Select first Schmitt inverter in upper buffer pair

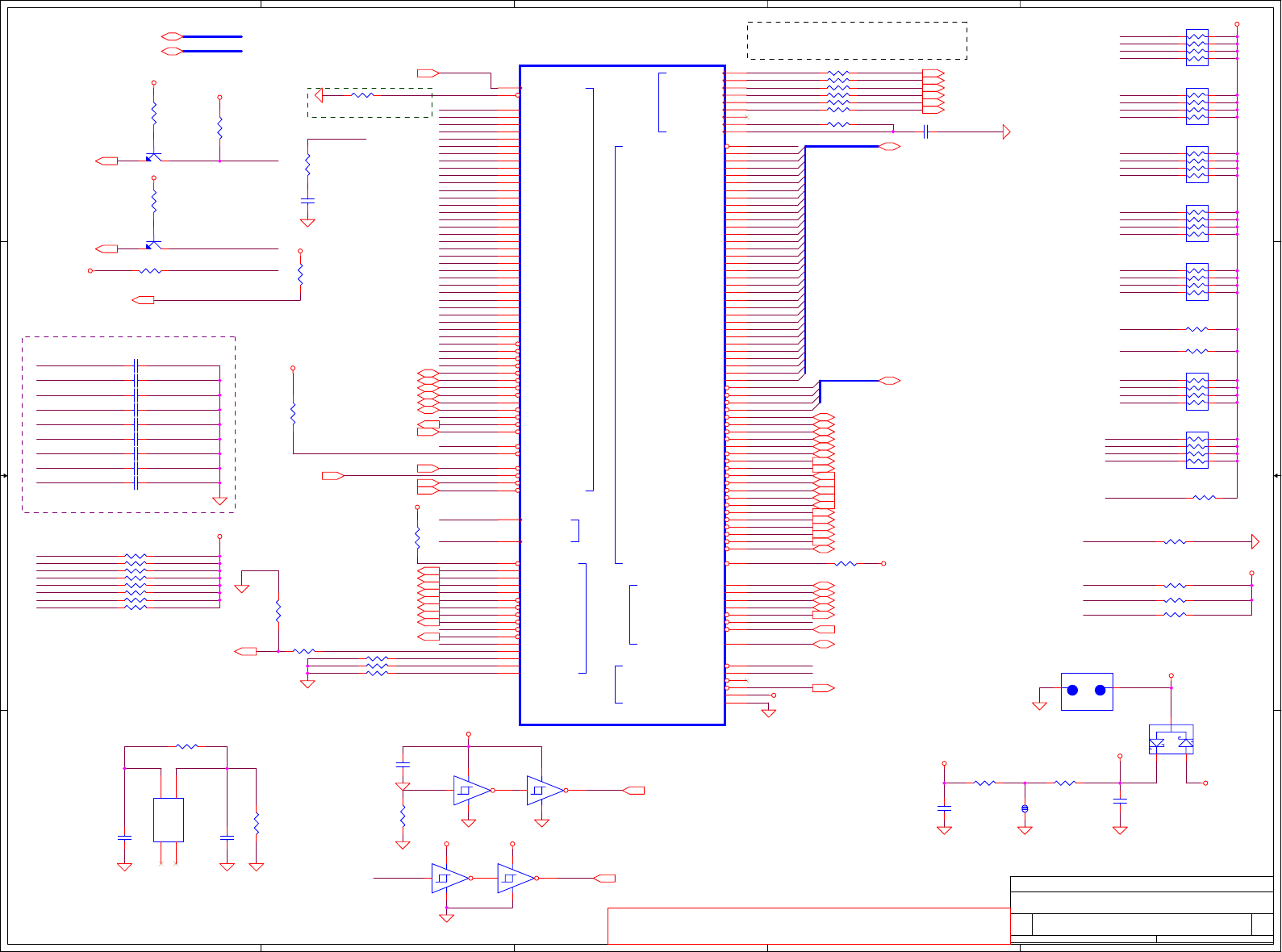pyautogui.click(x=473, y=791)
